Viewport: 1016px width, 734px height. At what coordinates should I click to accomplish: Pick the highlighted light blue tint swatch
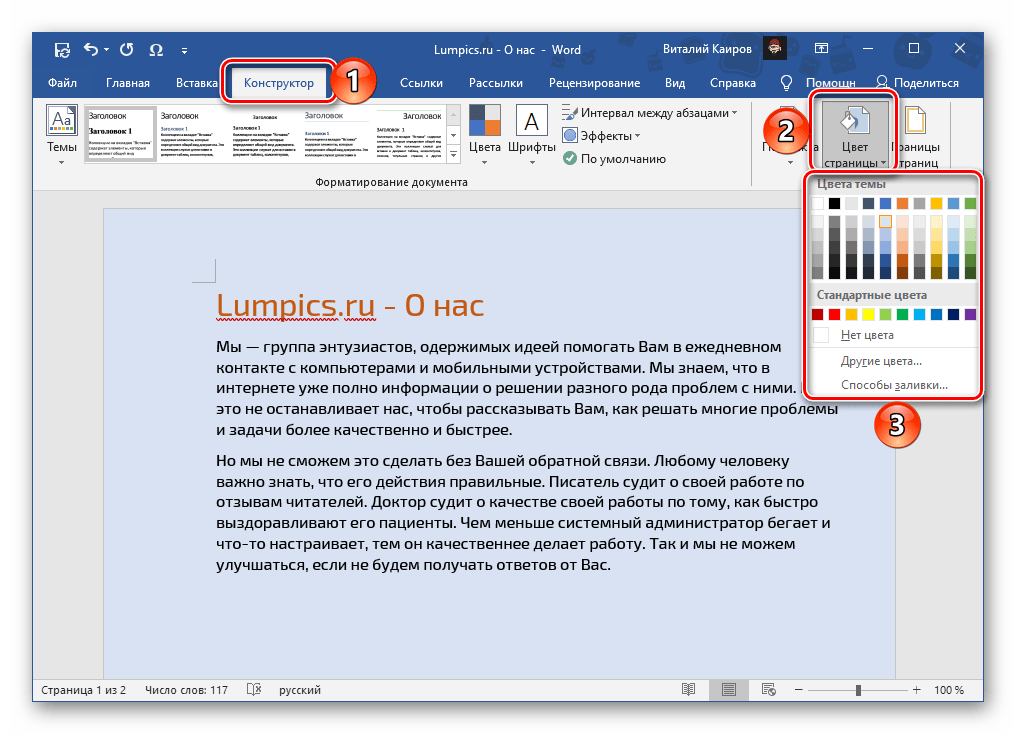pyautogui.click(x=886, y=222)
